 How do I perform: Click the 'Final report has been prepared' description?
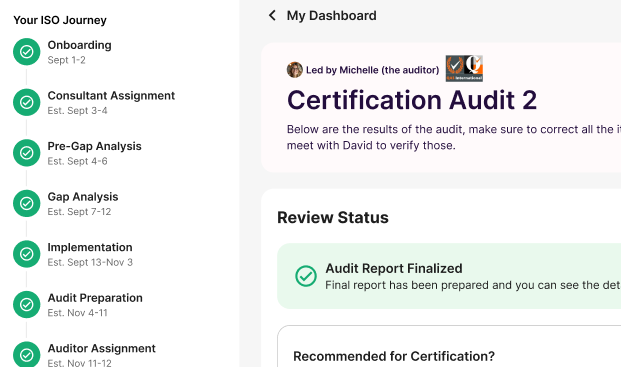[x=473, y=285]
